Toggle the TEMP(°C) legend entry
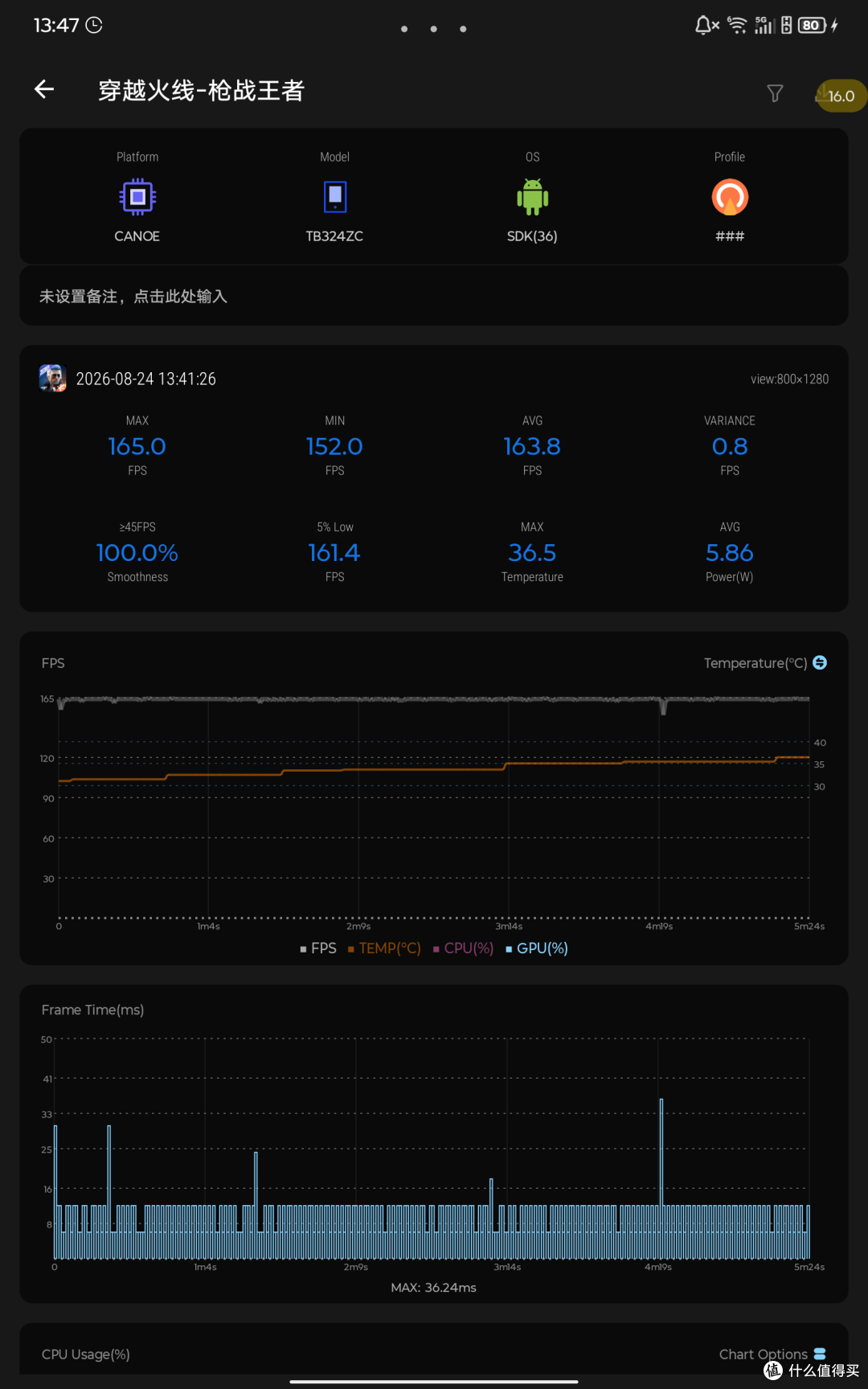 pyautogui.click(x=384, y=949)
